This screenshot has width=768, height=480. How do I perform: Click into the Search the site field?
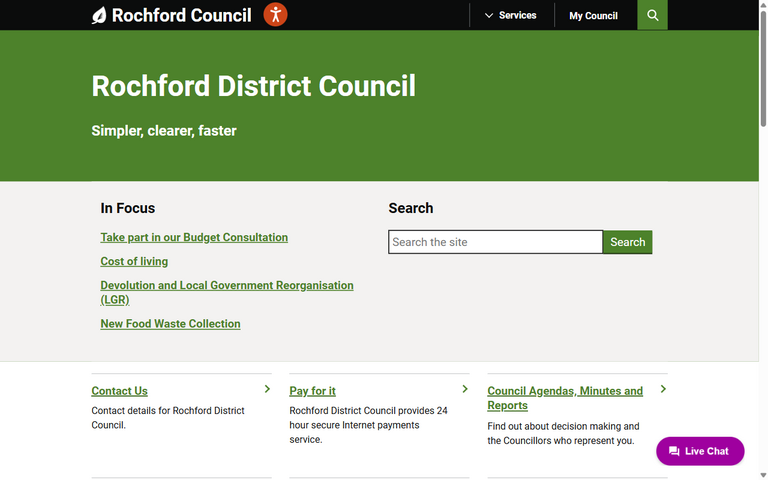tap(495, 242)
